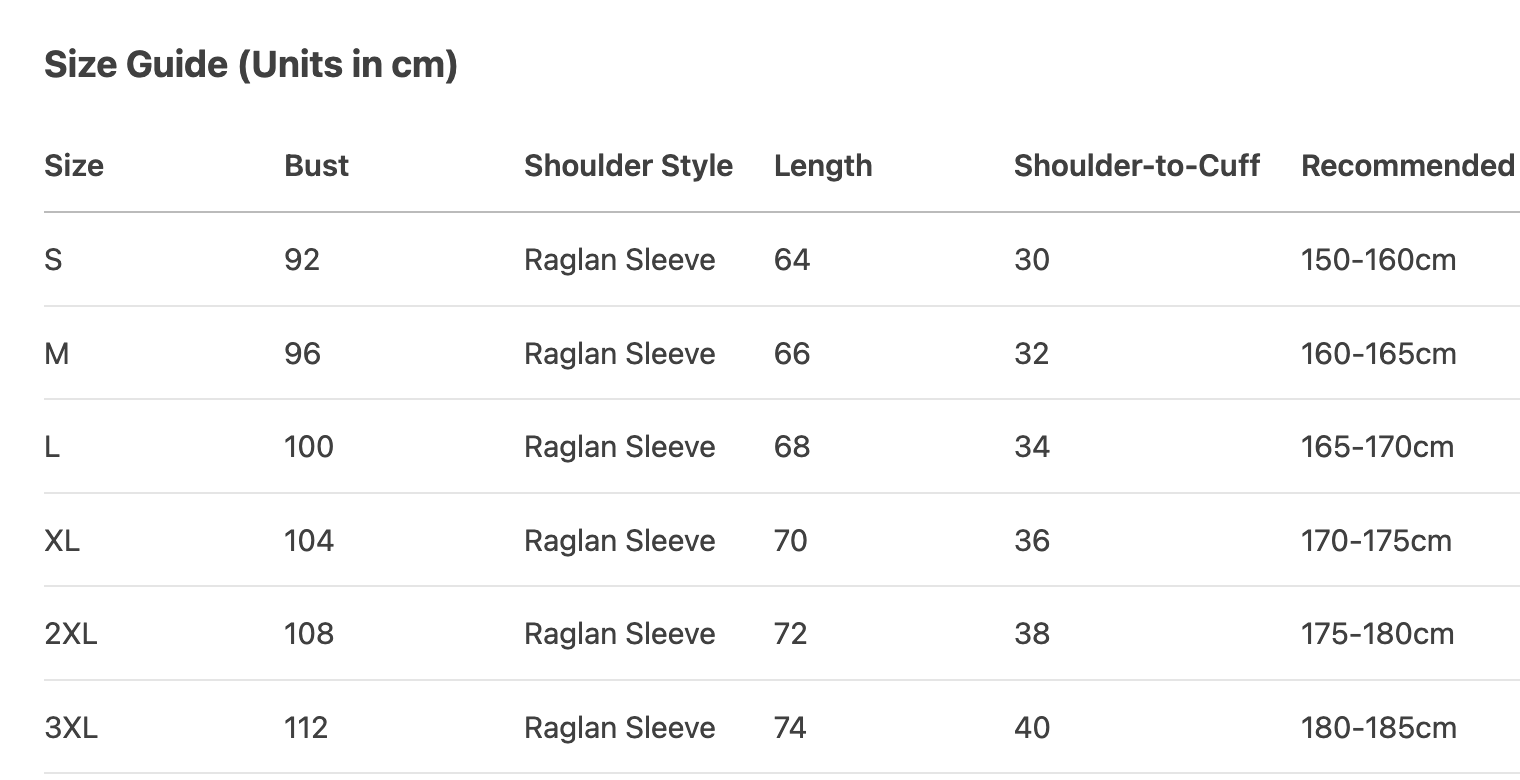Click the 2XL size row label
This screenshot has width=1520, height=780.
pos(71,633)
